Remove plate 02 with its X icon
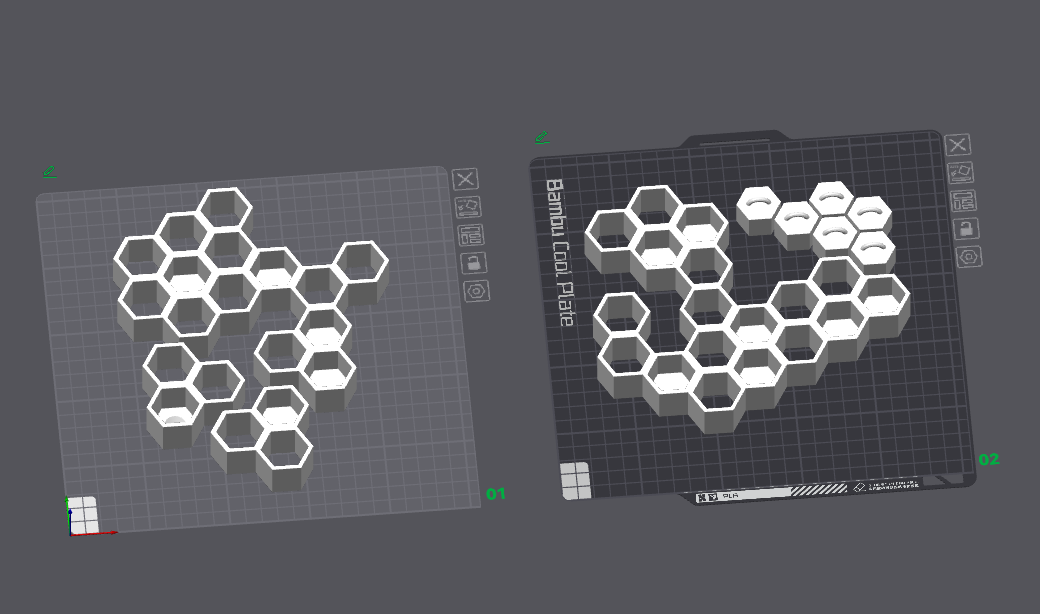1040x614 pixels. [958, 145]
